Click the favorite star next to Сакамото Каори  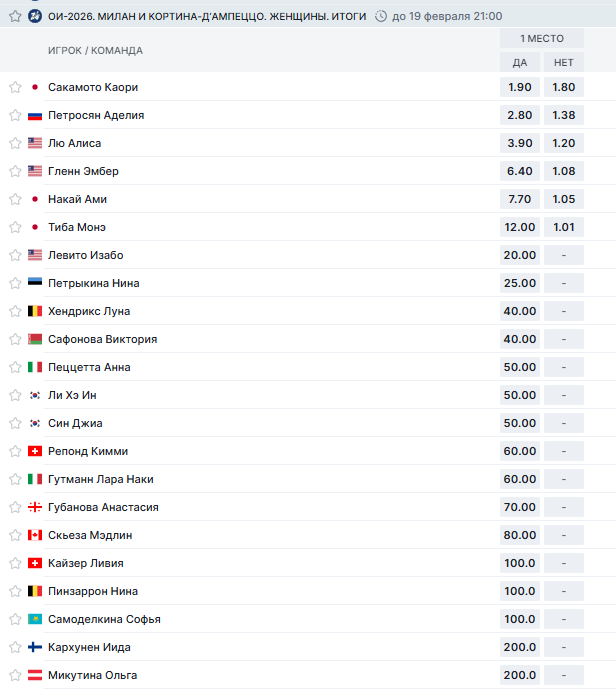tap(15, 87)
